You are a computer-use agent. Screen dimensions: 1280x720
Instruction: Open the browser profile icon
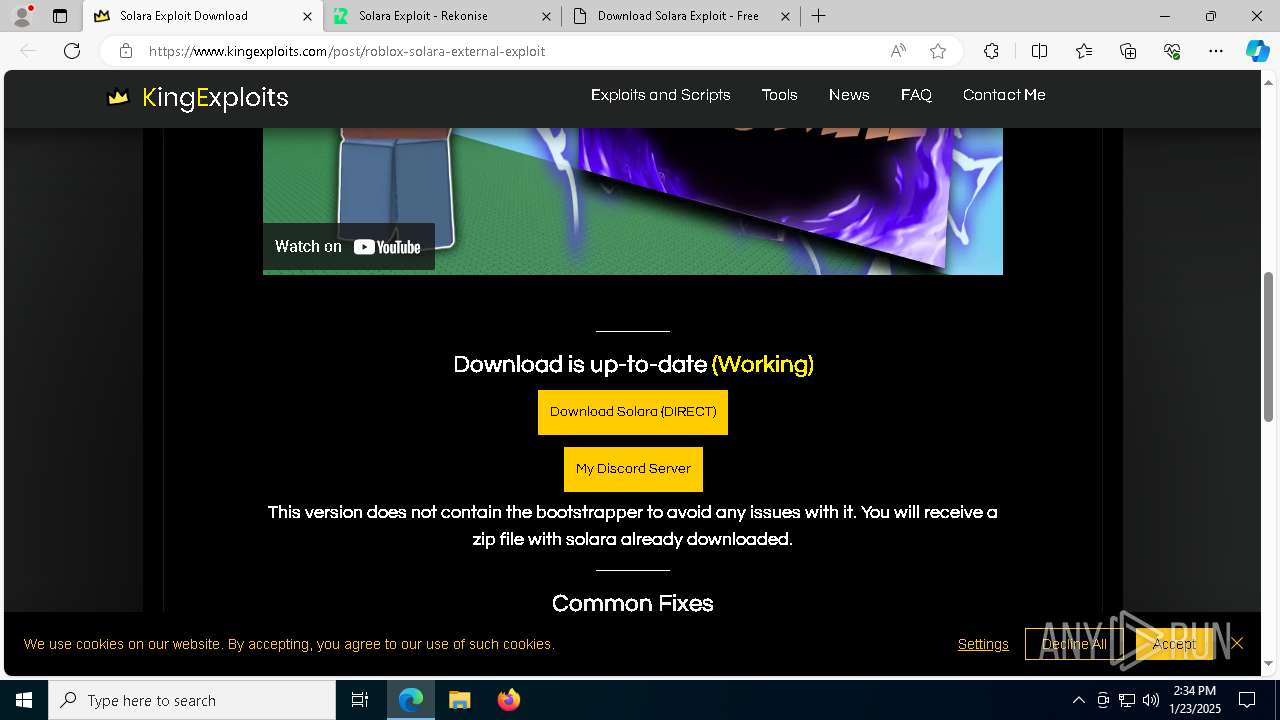click(22, 16)
